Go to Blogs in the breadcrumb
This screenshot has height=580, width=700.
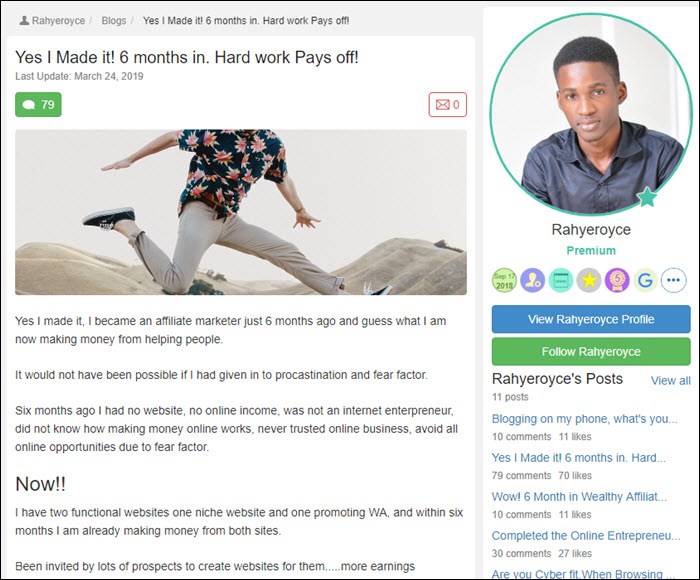tap(113, 21)
